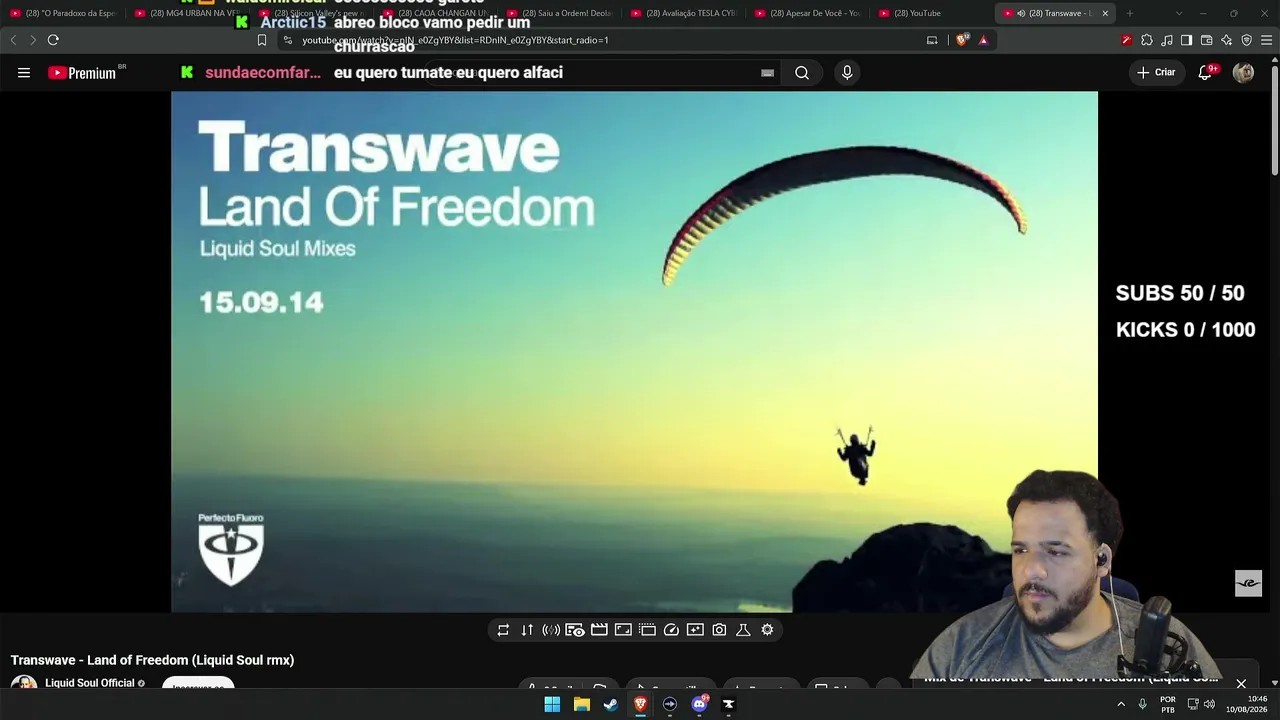Switch to the Avaliação TESLA tab
Screen dimensions: 1280x720
(x=685, y=13)
